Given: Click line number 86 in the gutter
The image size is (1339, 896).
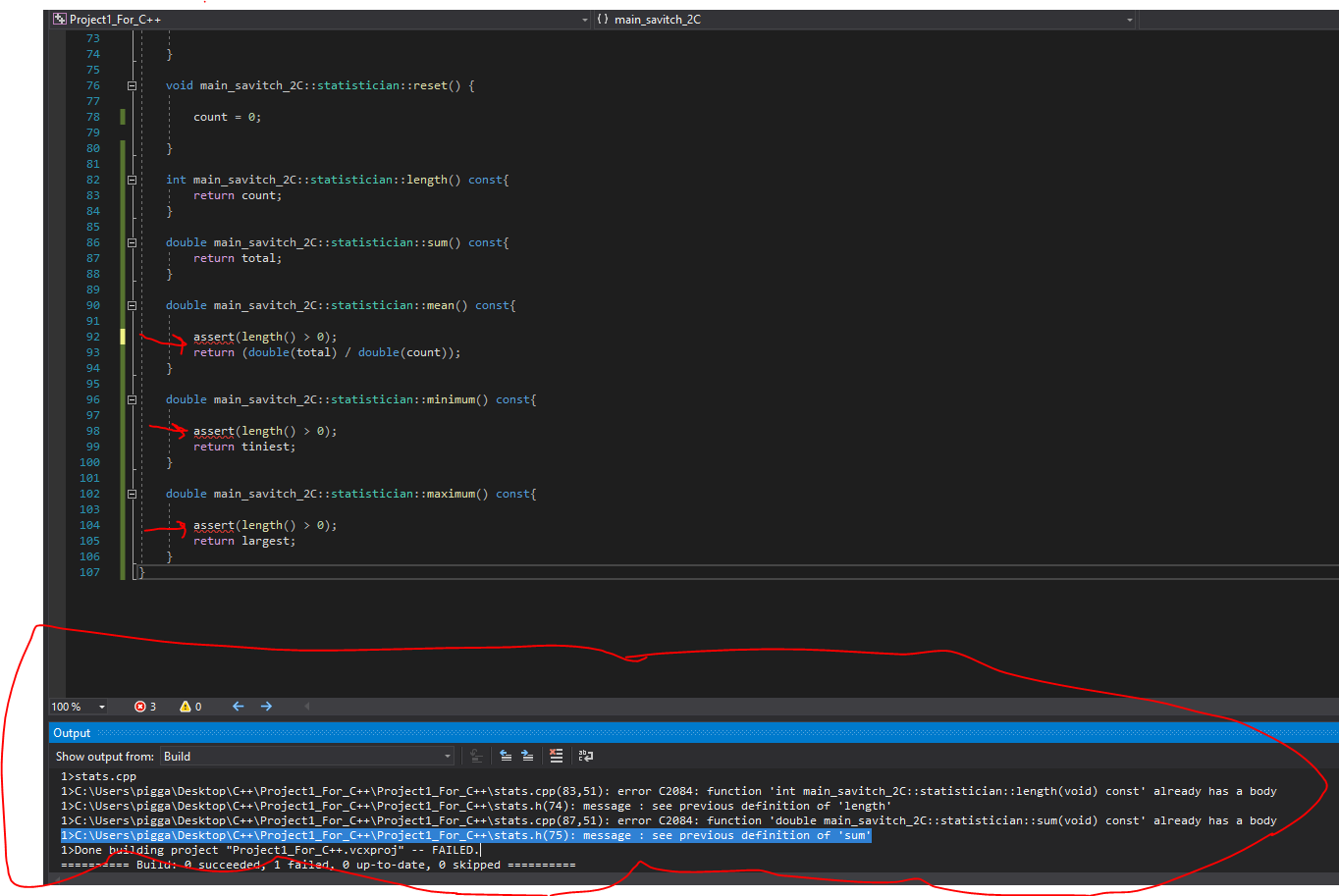Looking at the screenshot, I should [x=93, y=242].
